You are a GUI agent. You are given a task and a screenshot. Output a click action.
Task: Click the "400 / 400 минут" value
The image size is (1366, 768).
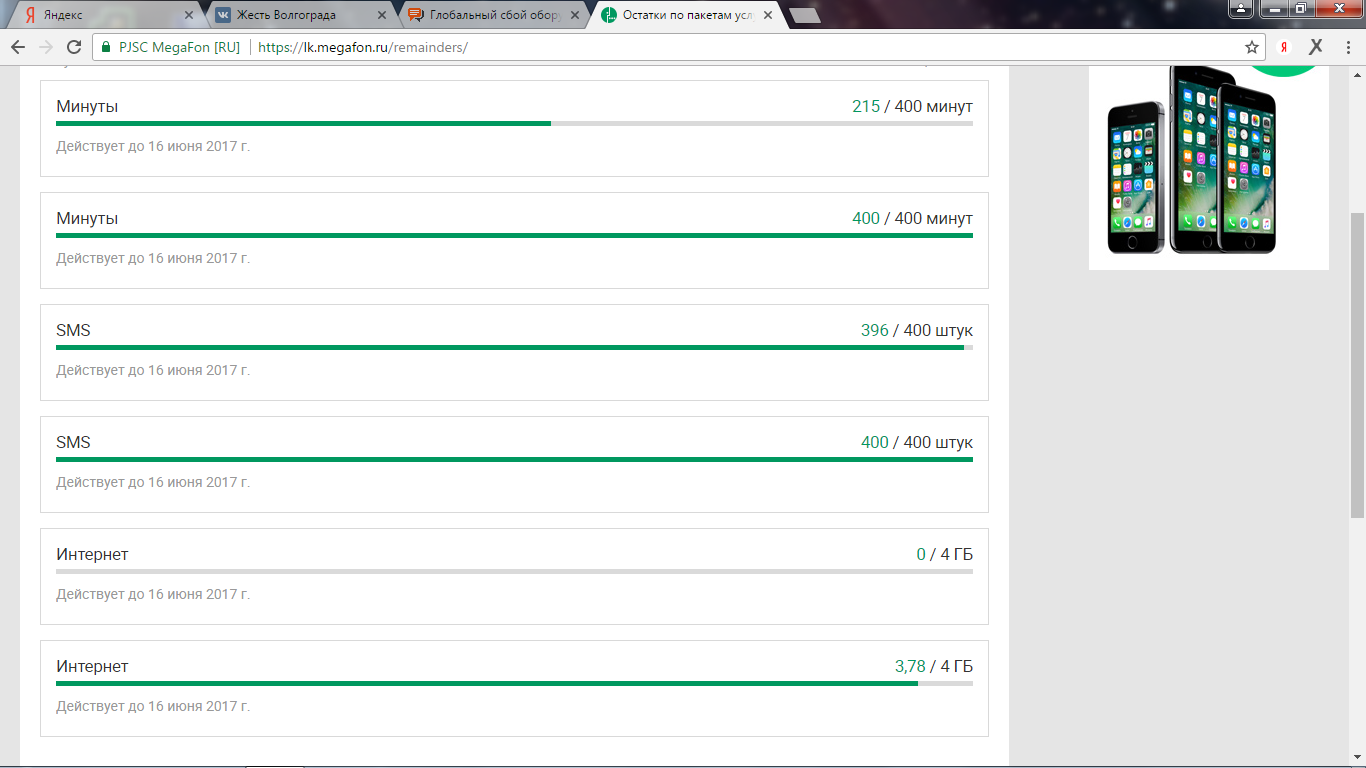912,218
